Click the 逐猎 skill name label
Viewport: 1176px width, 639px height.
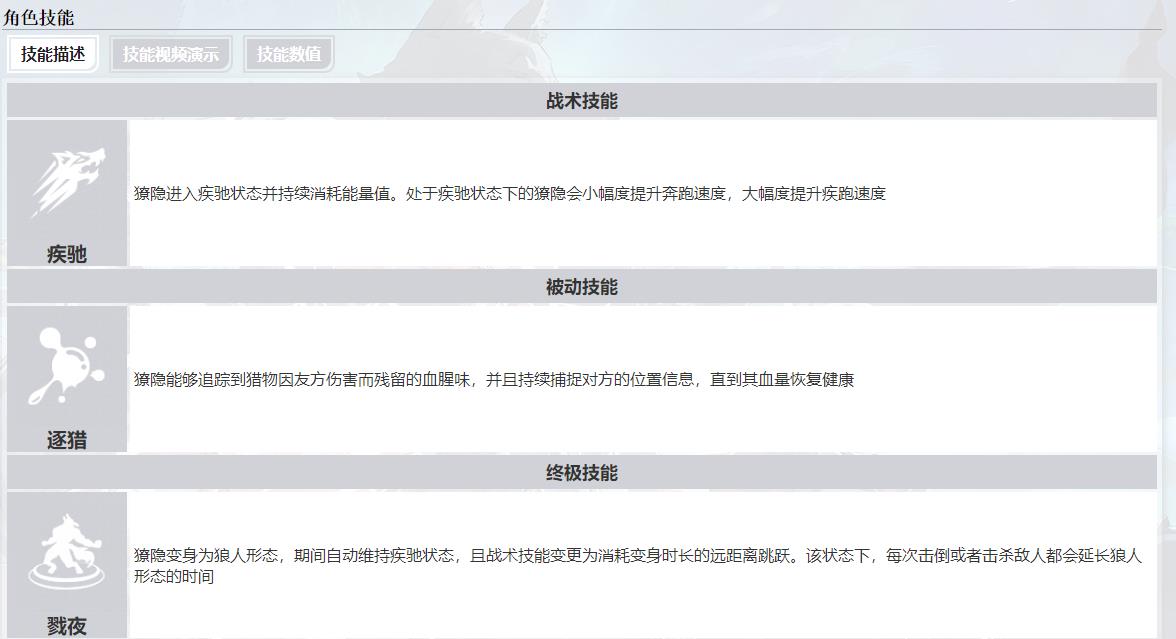[x=67, y=440]
